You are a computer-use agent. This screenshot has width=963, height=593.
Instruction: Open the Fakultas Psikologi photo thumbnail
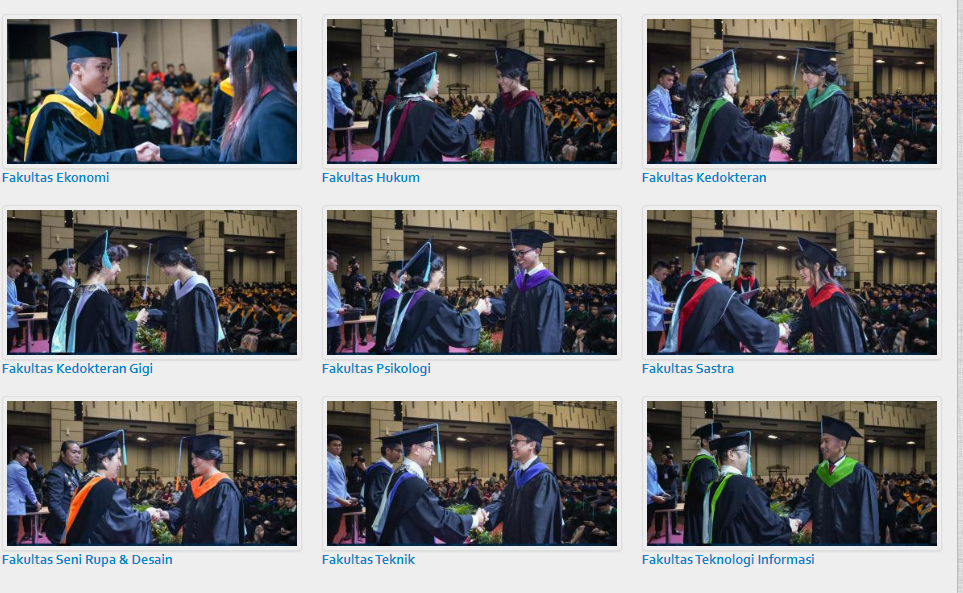(472, 282)
